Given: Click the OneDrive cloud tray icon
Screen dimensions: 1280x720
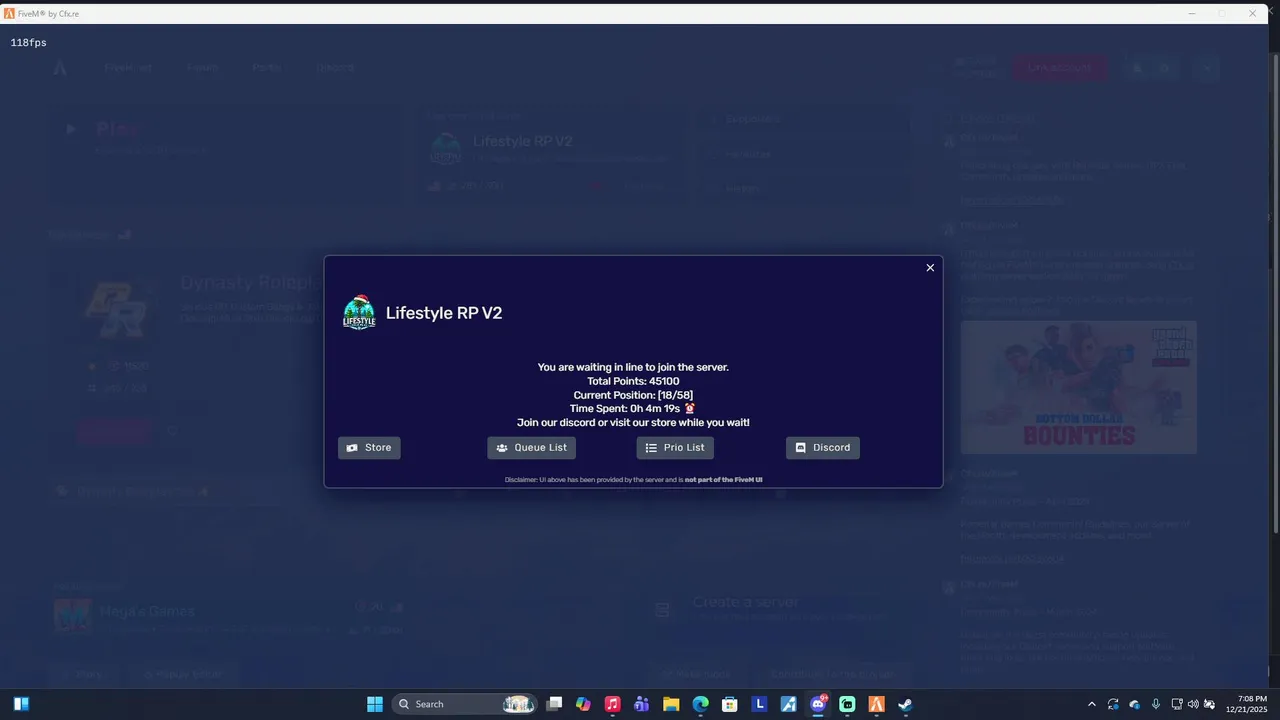Looking at the screenshot, I should [1134, 704].
